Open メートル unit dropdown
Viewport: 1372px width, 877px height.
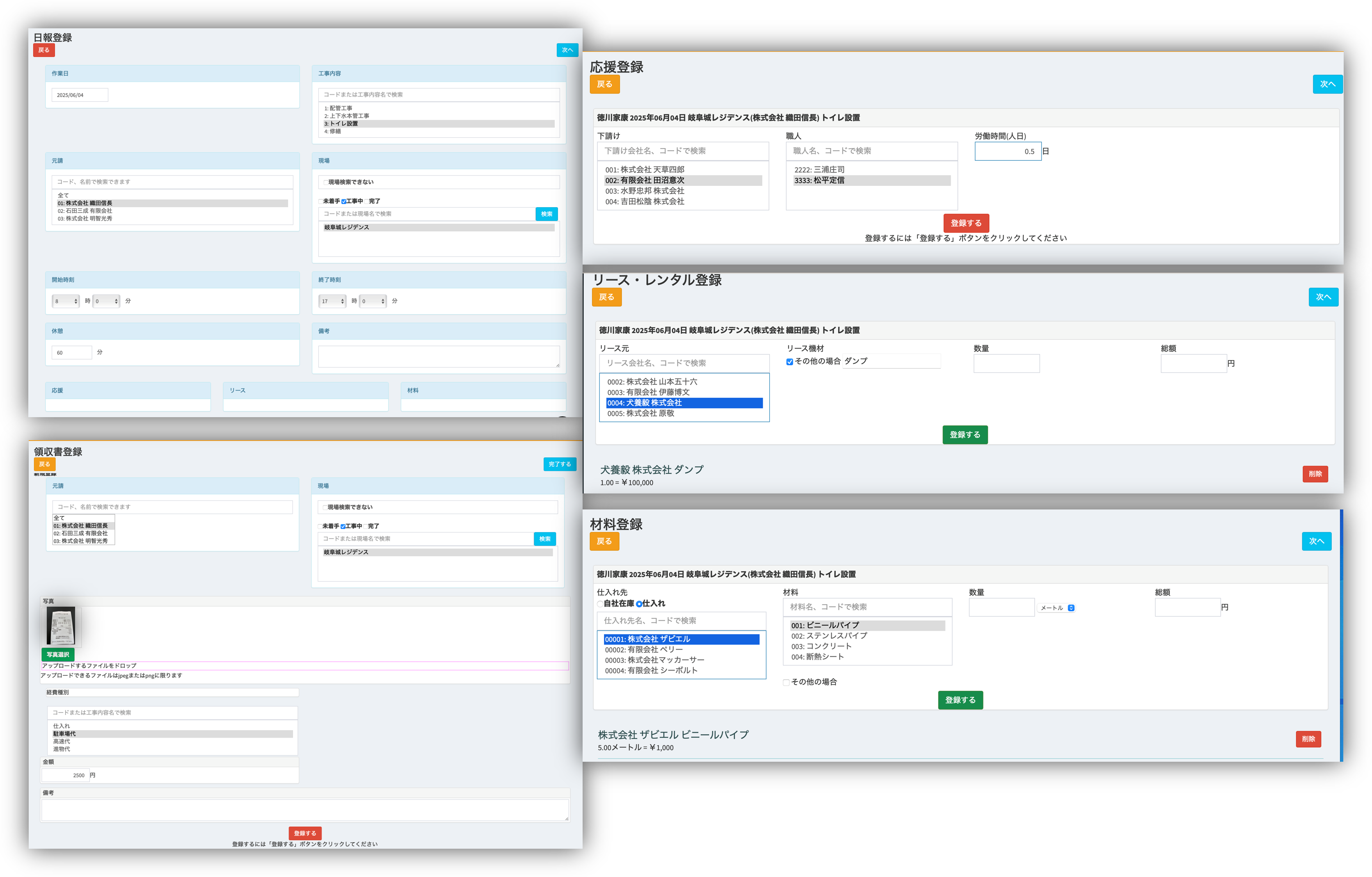(x=1056, y=608)
